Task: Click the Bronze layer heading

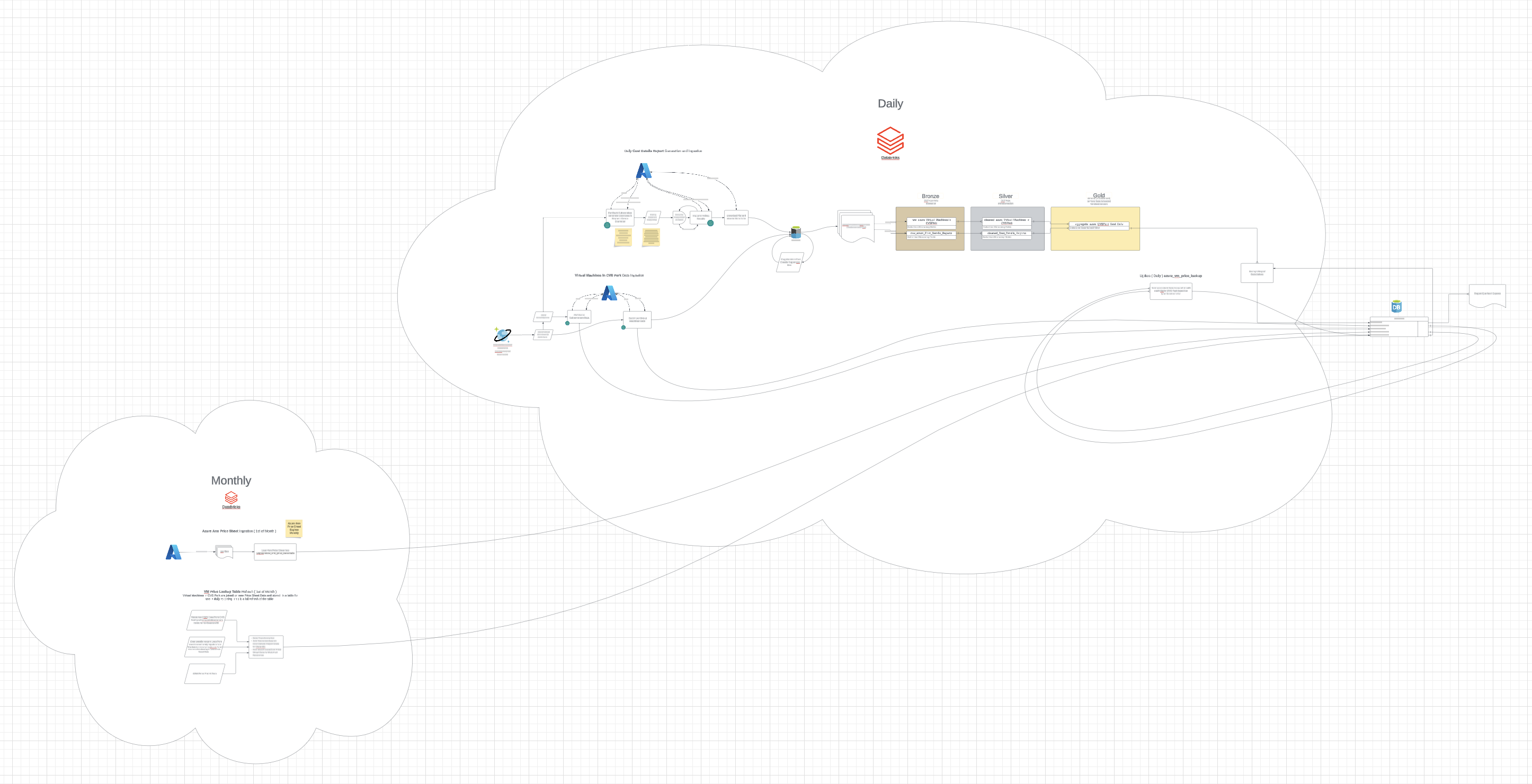Action: tap(930, 195)
